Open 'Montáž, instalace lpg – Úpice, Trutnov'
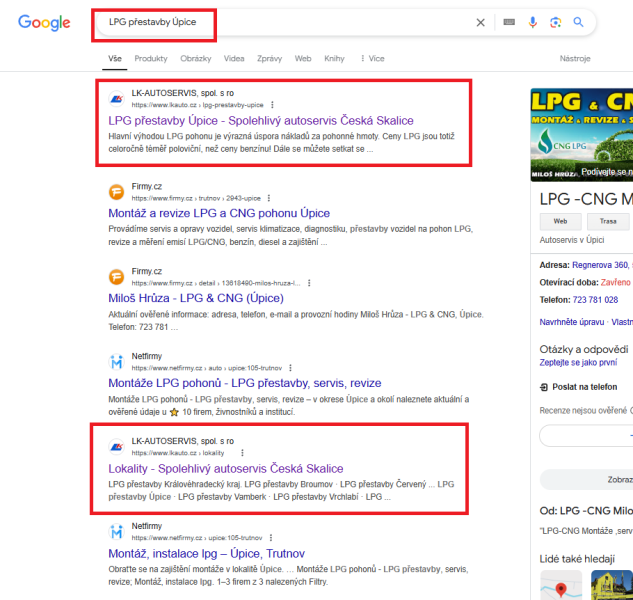The height and width of the screenshot is (600, 633). pyautogui.click(x=206, y=553)
